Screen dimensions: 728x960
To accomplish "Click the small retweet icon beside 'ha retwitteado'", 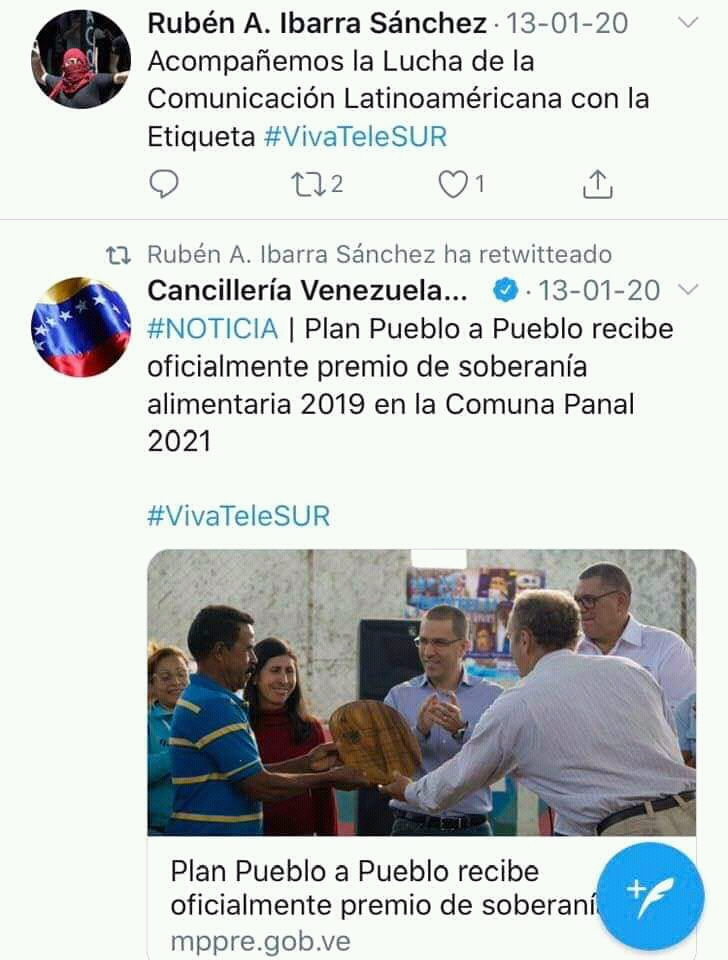I will (x=118, y=255).
